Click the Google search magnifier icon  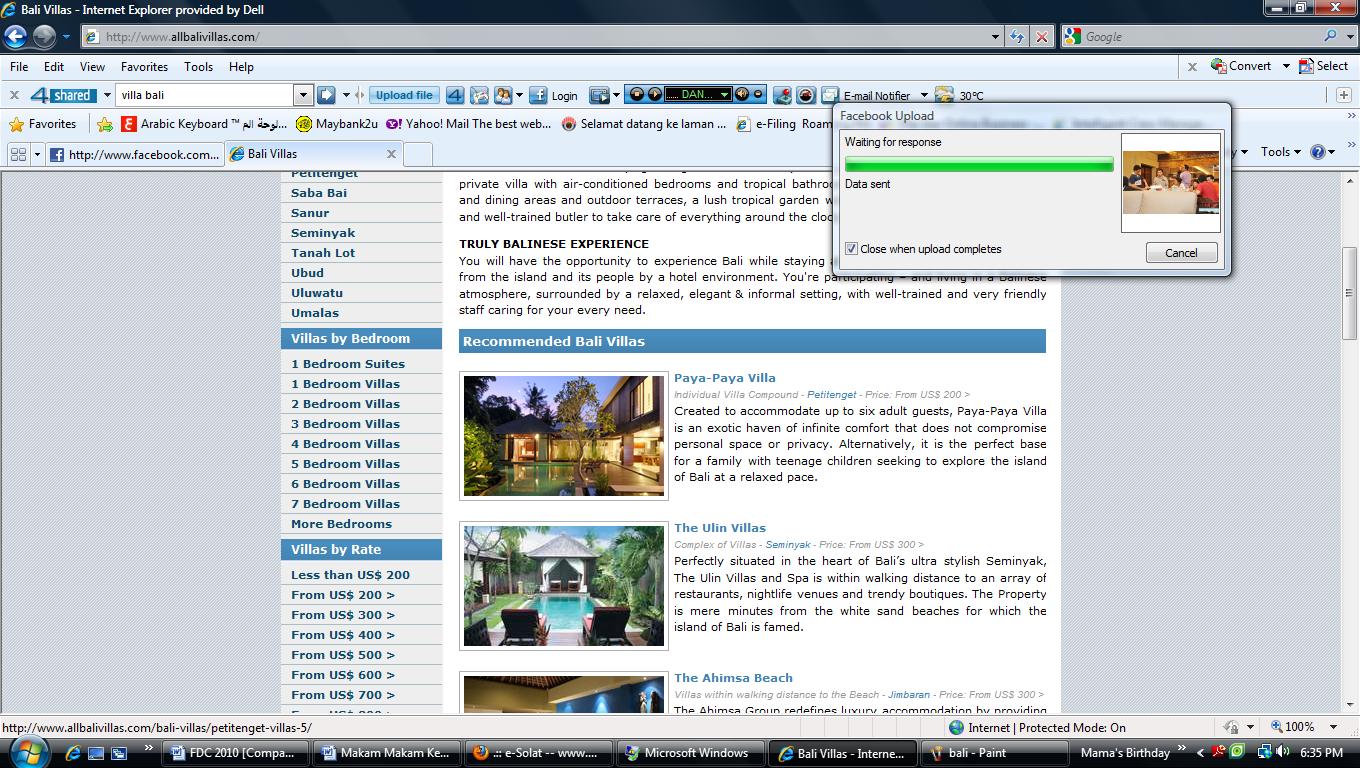click(x=1330, y=36)
